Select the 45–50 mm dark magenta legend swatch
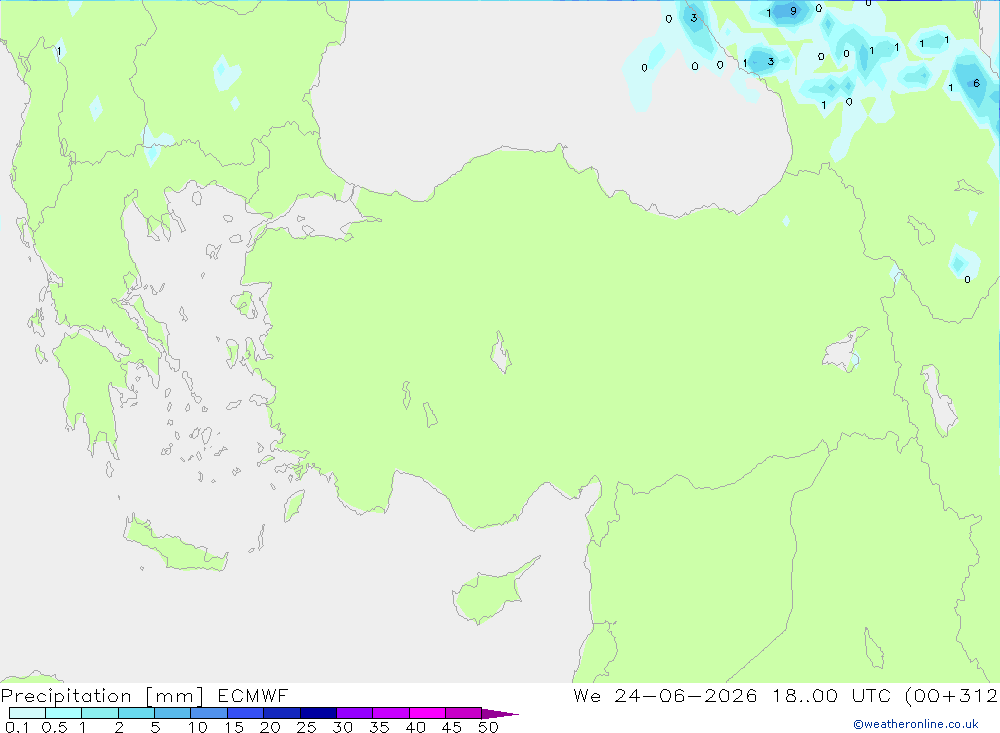The height and width of the screenshot is (733, 1000). pyautogui.click(x=464, y=713)
